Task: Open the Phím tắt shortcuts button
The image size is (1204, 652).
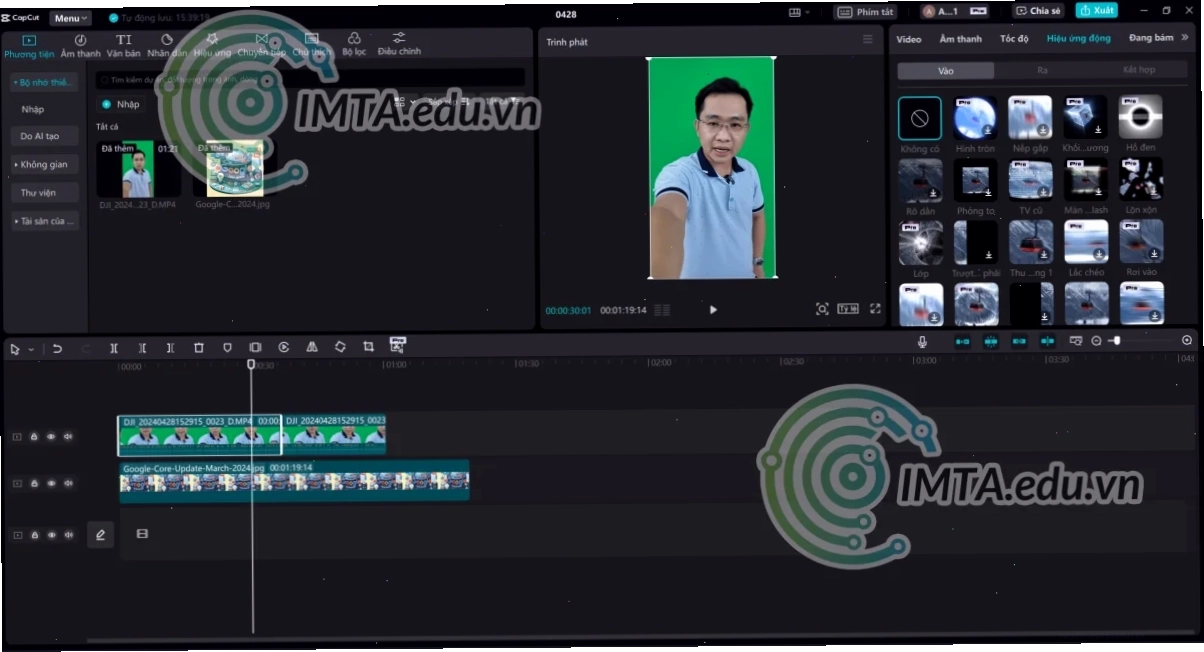Action: 866,11
